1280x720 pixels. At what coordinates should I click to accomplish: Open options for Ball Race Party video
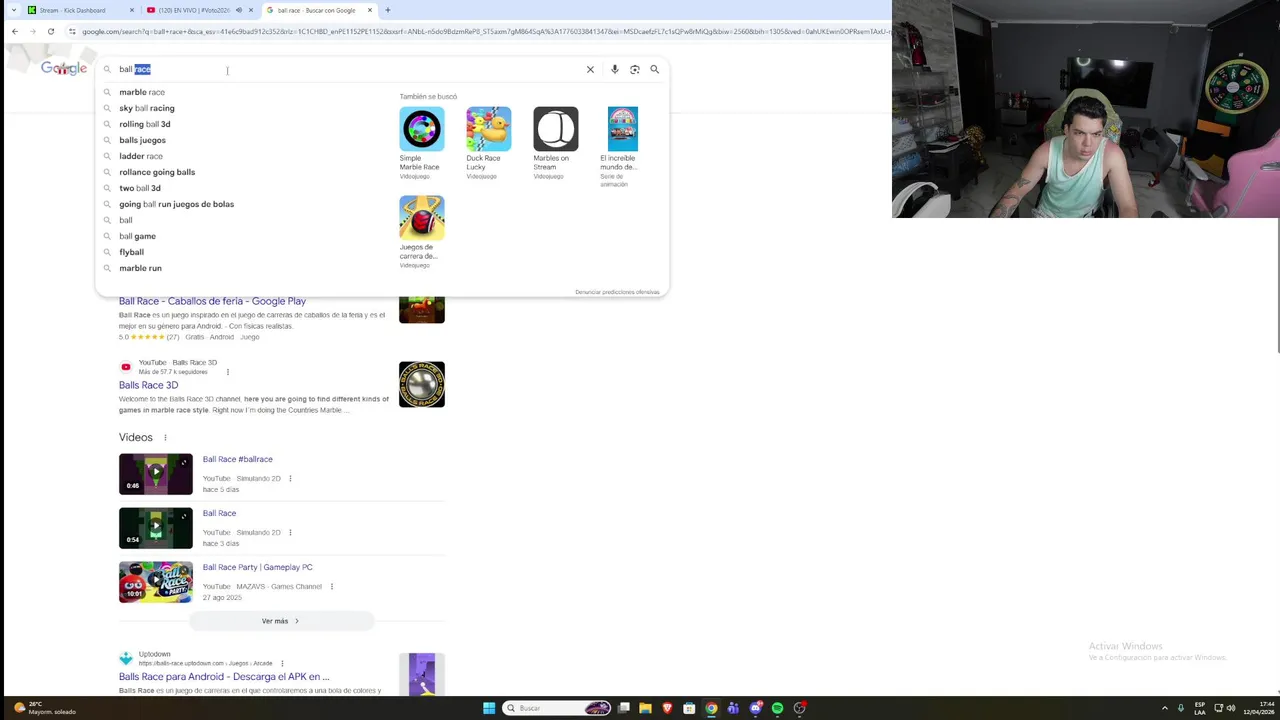pos(331,586)
